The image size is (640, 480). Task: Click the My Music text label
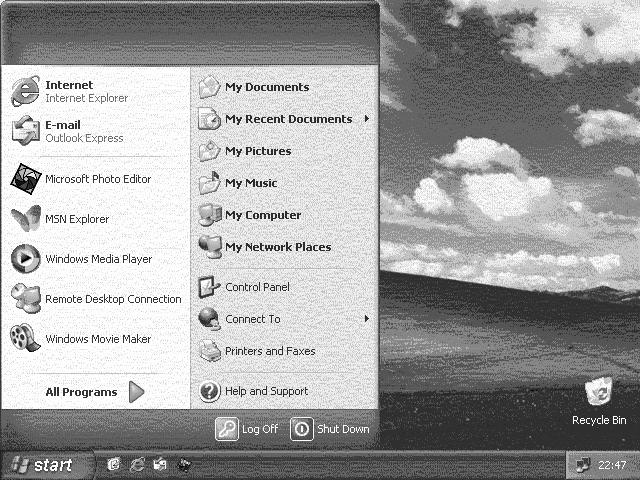tap(251, 183)
